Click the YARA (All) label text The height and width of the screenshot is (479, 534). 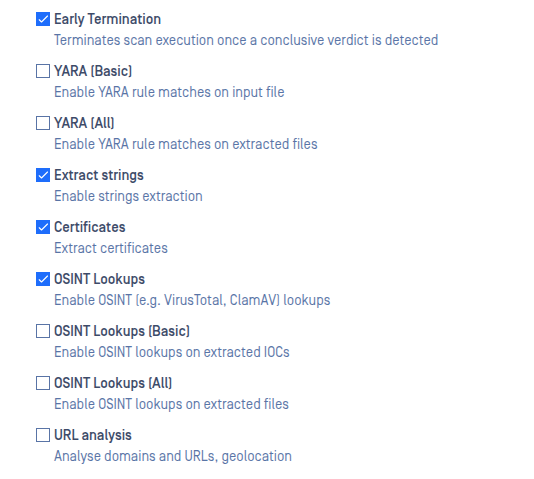84,123
